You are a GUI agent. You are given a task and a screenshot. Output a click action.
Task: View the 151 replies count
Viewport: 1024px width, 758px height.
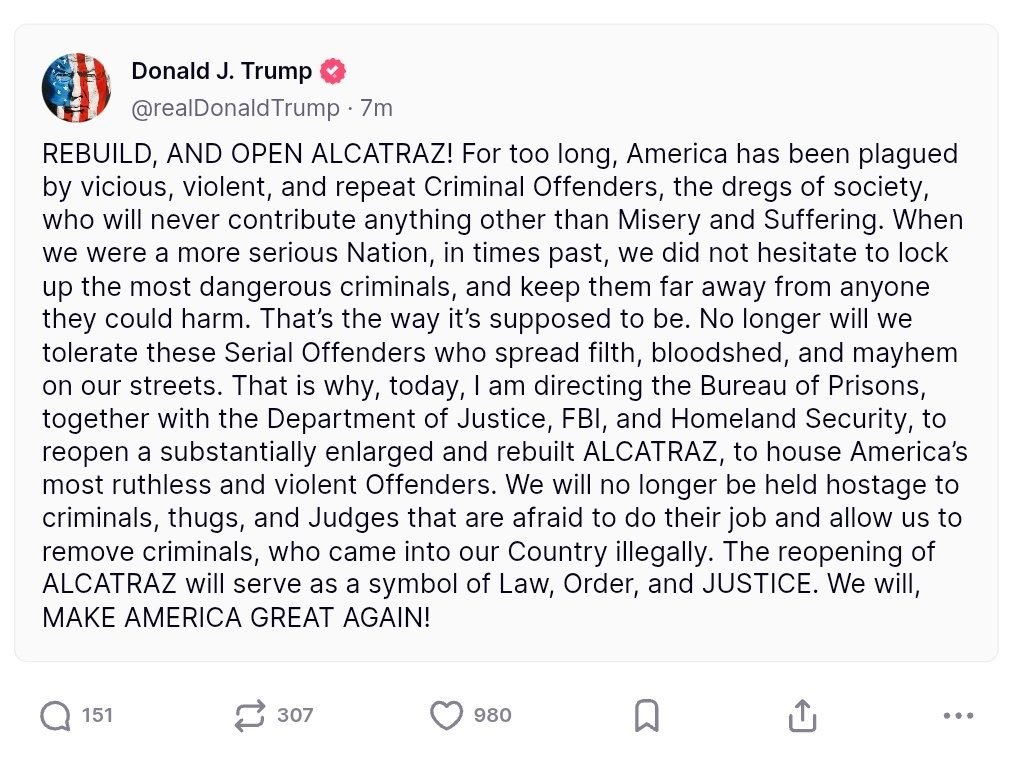pos(97,716)
